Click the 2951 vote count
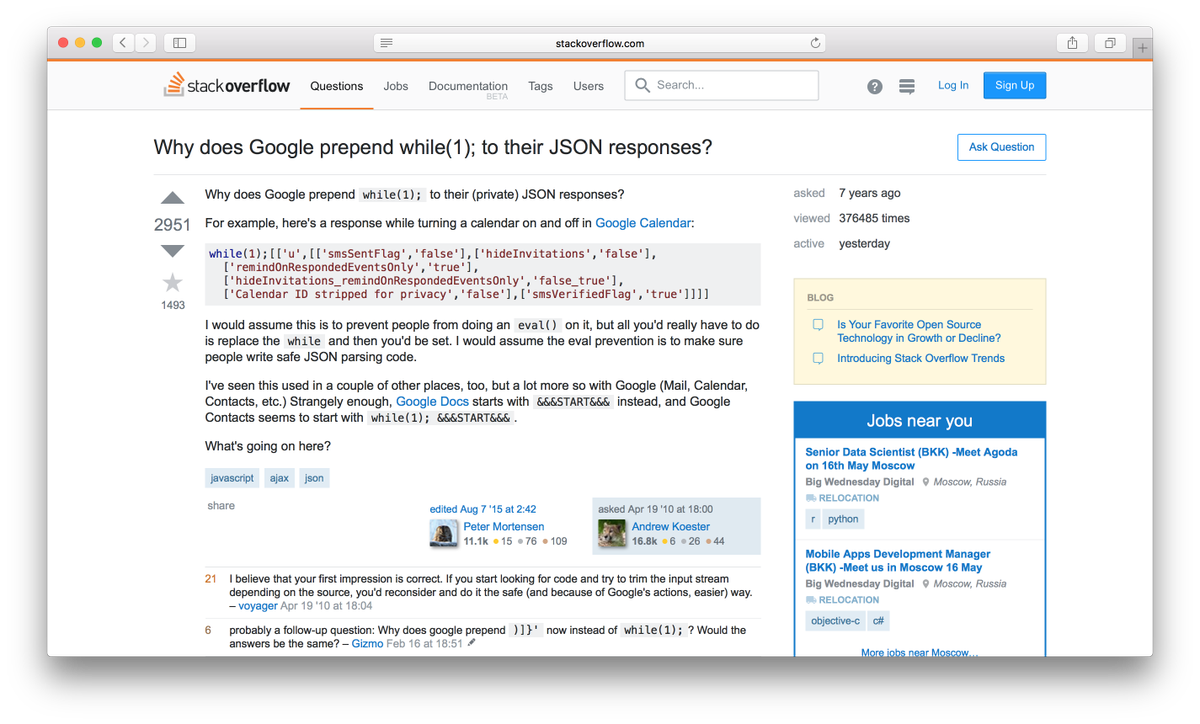The width and height of the screenshot is (1200, 724). tap(172, 225)
